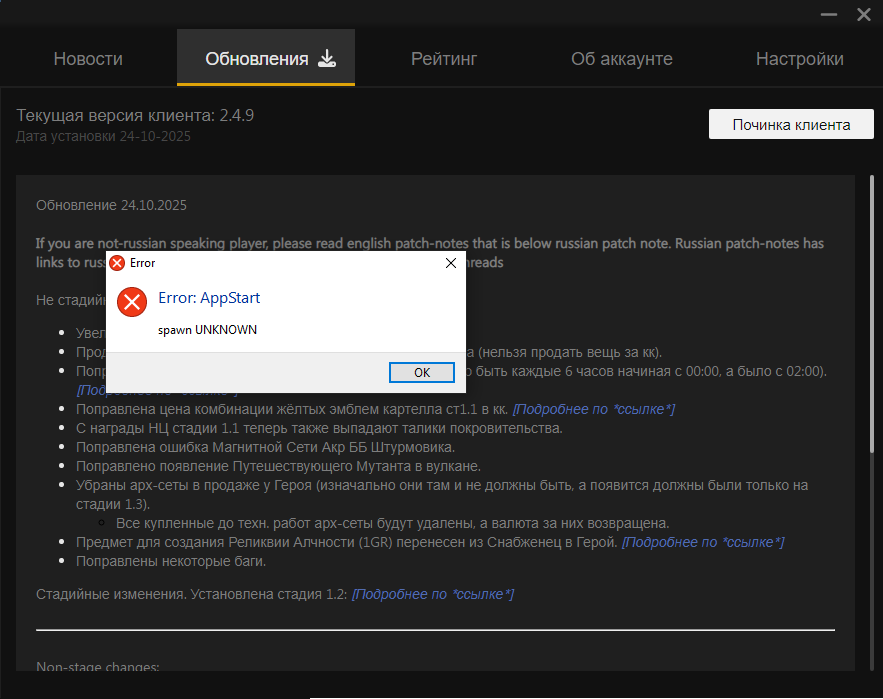Image resolution: width=883 pixels, height=699 pixels.
Task: Open the Новости tab
Action: [88, 59]
